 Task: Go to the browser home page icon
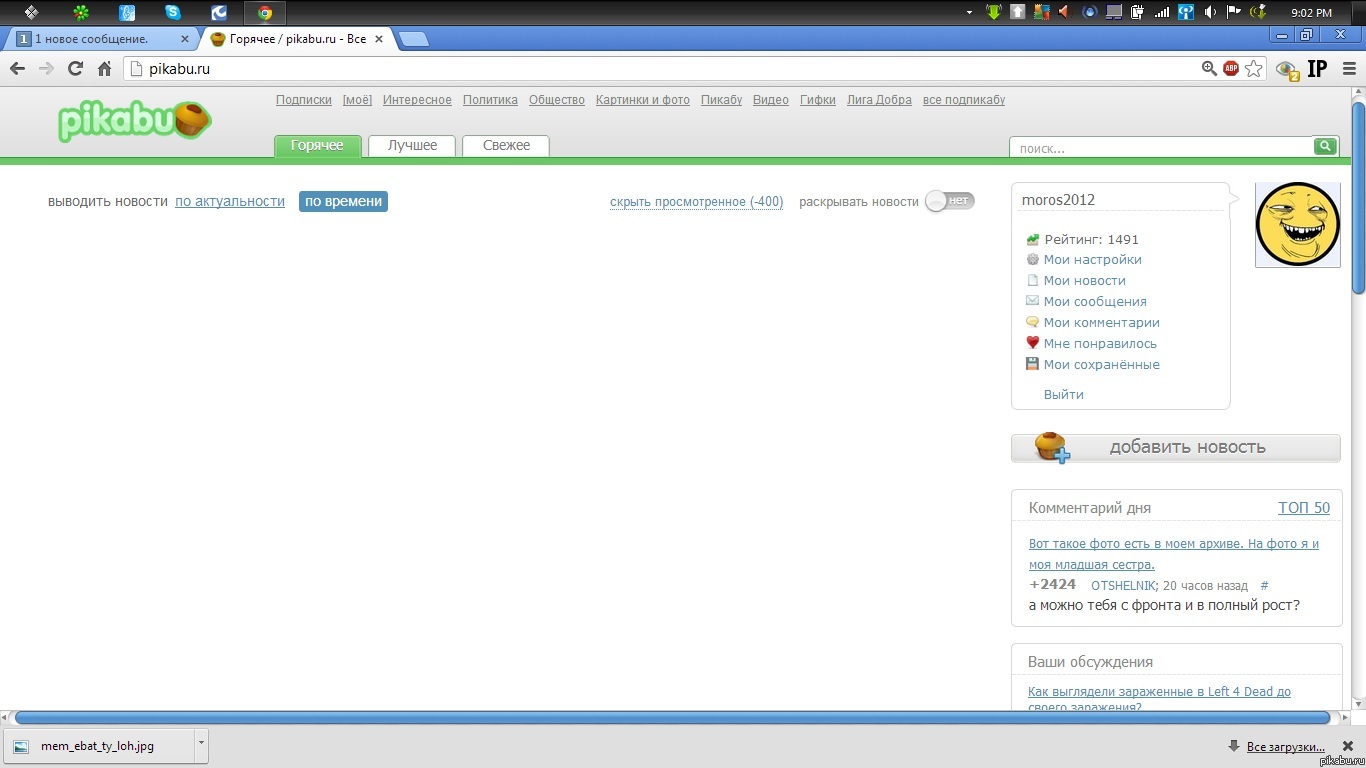click(x=104, y=69)
